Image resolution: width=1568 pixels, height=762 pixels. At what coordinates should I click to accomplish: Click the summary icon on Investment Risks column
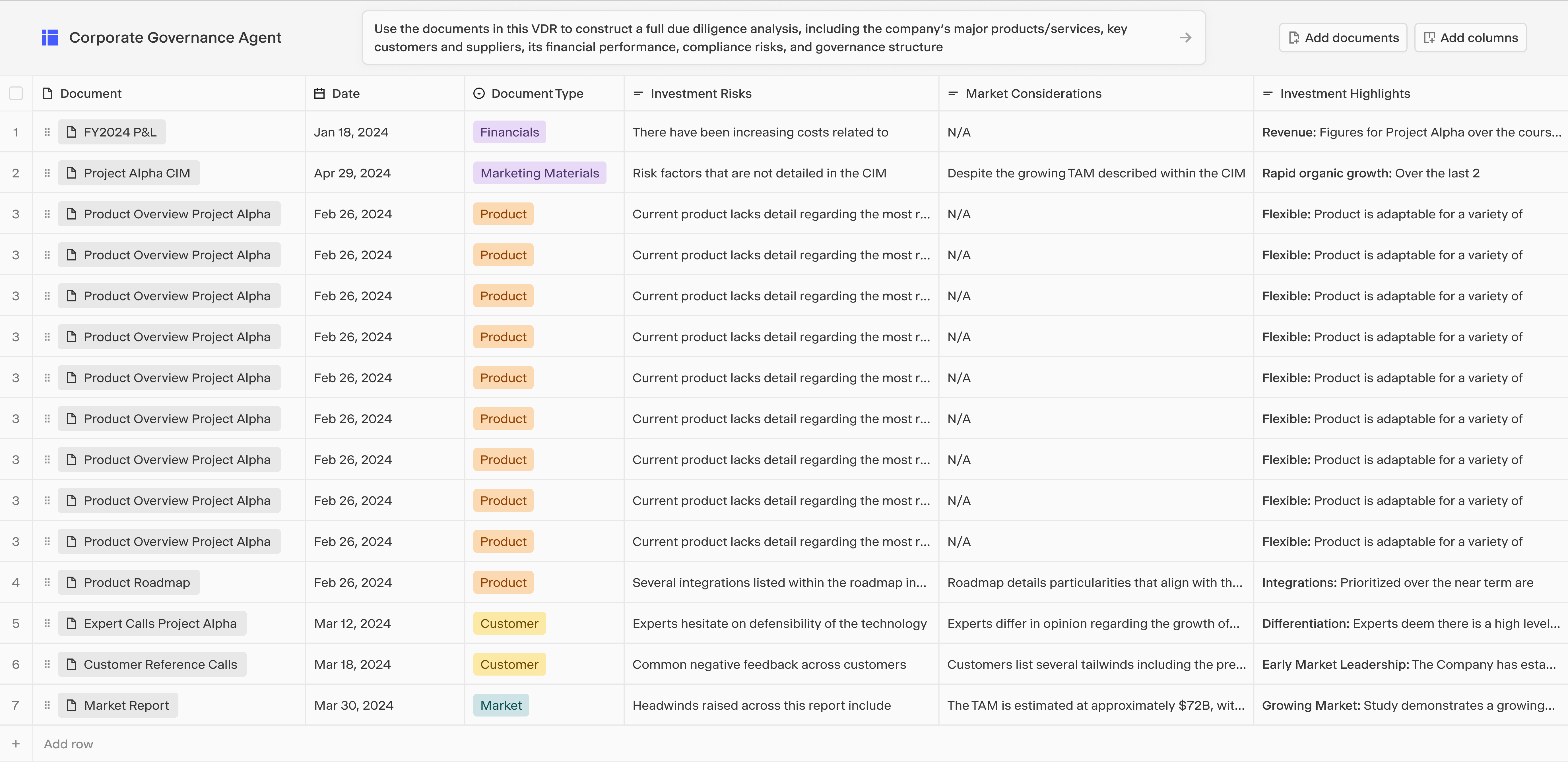638,93
